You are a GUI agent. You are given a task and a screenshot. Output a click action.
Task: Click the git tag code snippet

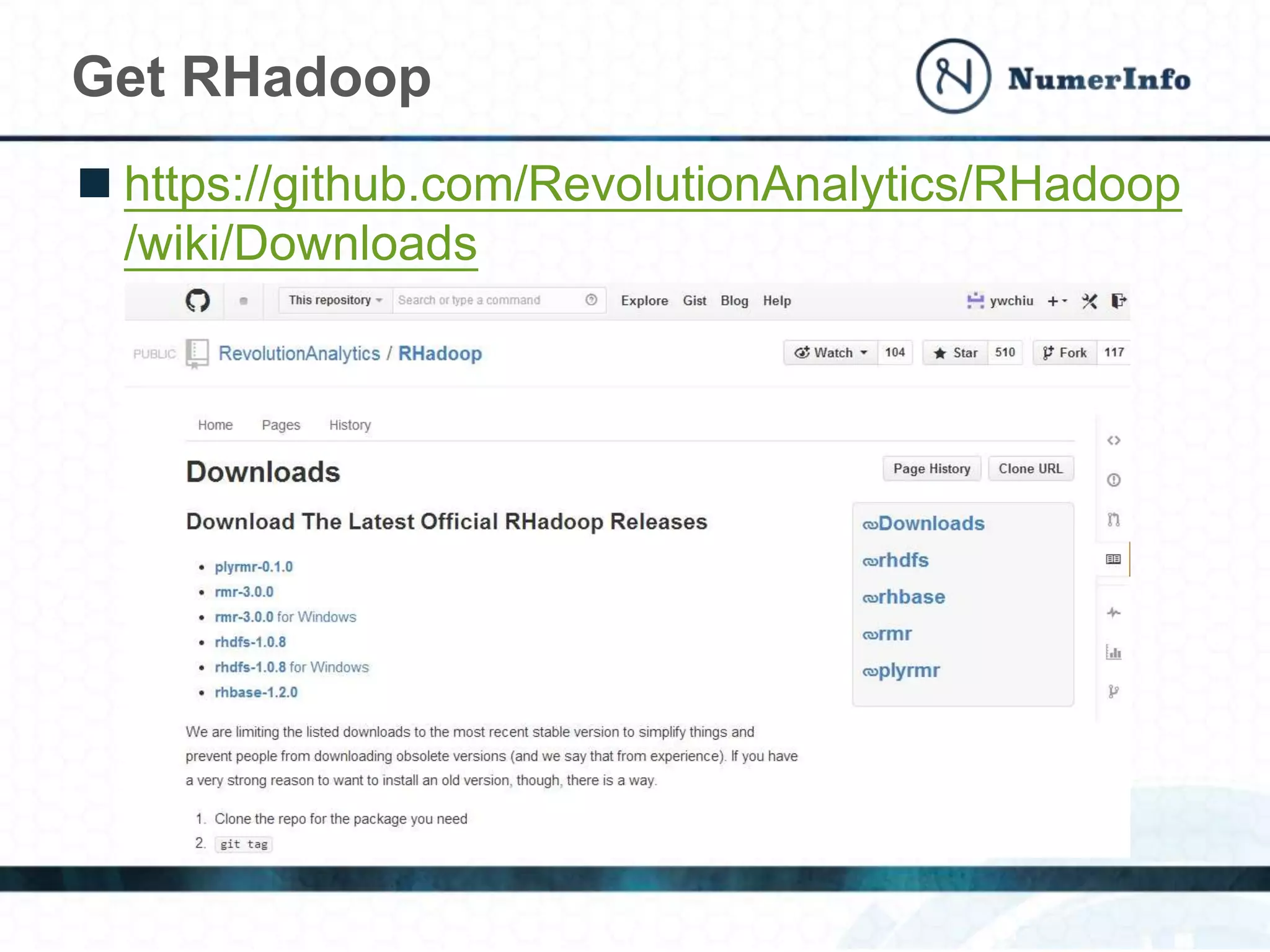tap(244, 844)
